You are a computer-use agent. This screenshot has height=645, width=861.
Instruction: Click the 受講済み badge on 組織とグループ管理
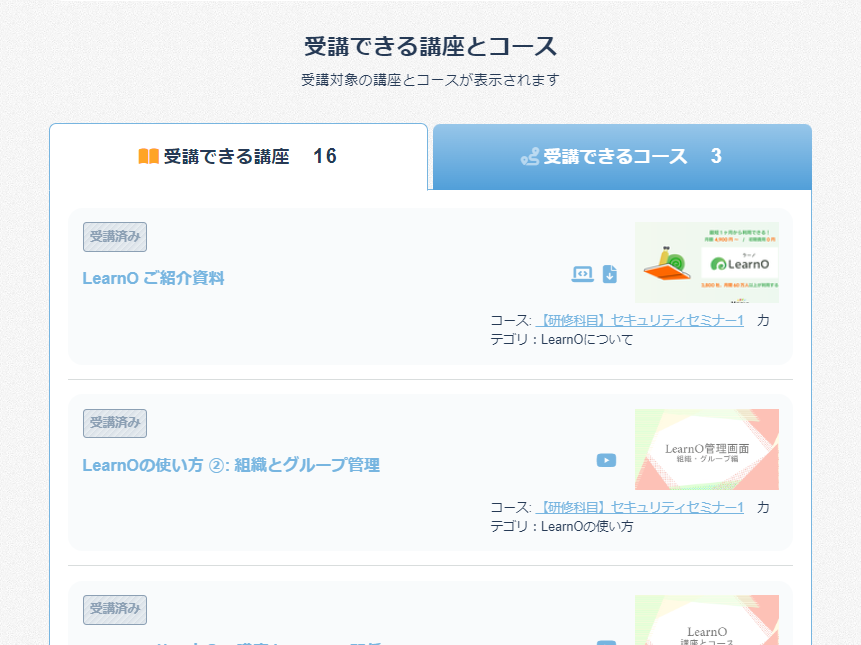coord(115,423)
